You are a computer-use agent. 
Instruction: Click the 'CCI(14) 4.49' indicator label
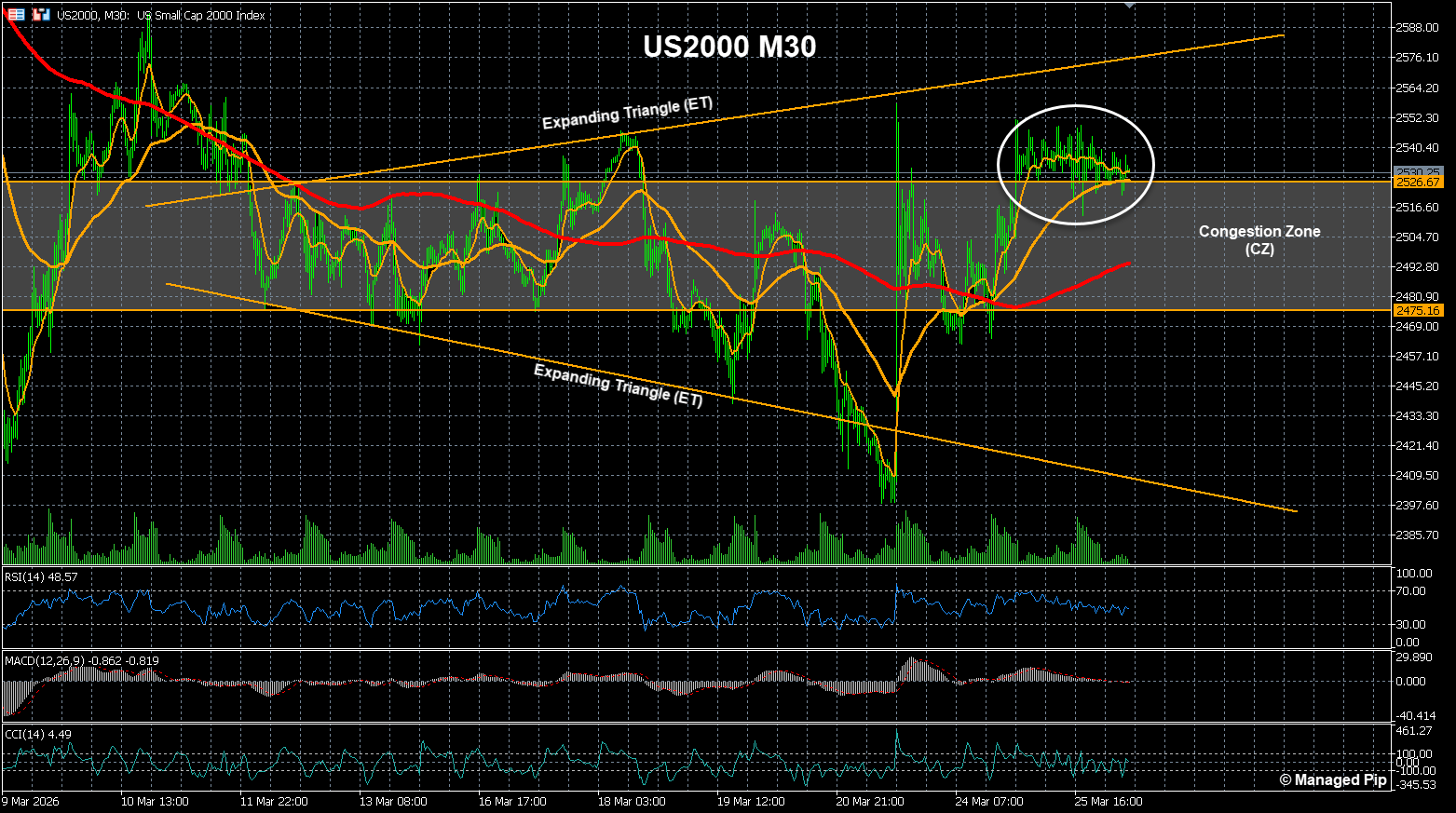(38, 735)
